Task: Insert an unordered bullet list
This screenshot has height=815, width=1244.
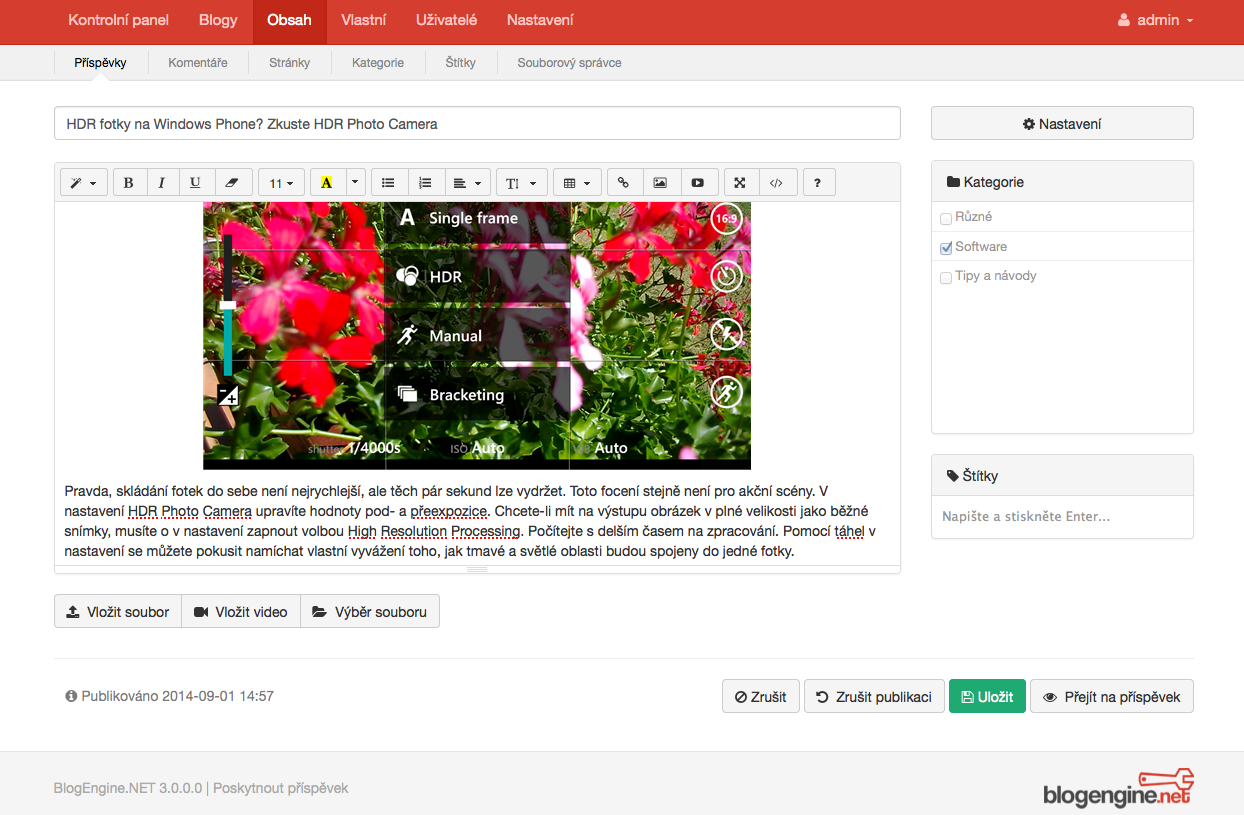Action: pos(388,183)
